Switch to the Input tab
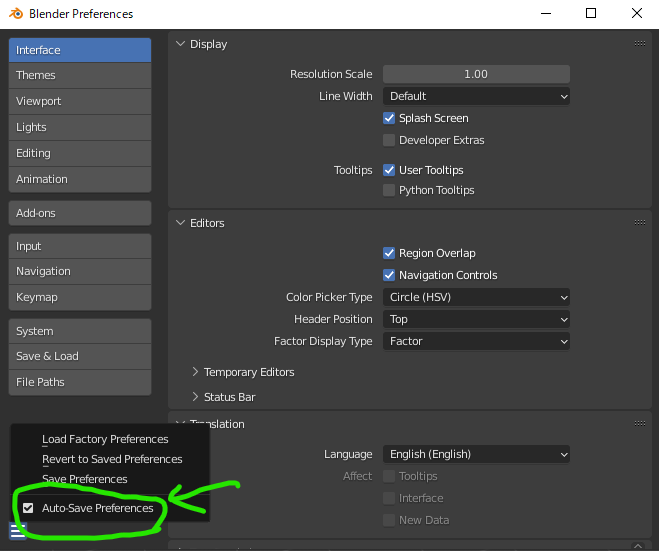 80,246
